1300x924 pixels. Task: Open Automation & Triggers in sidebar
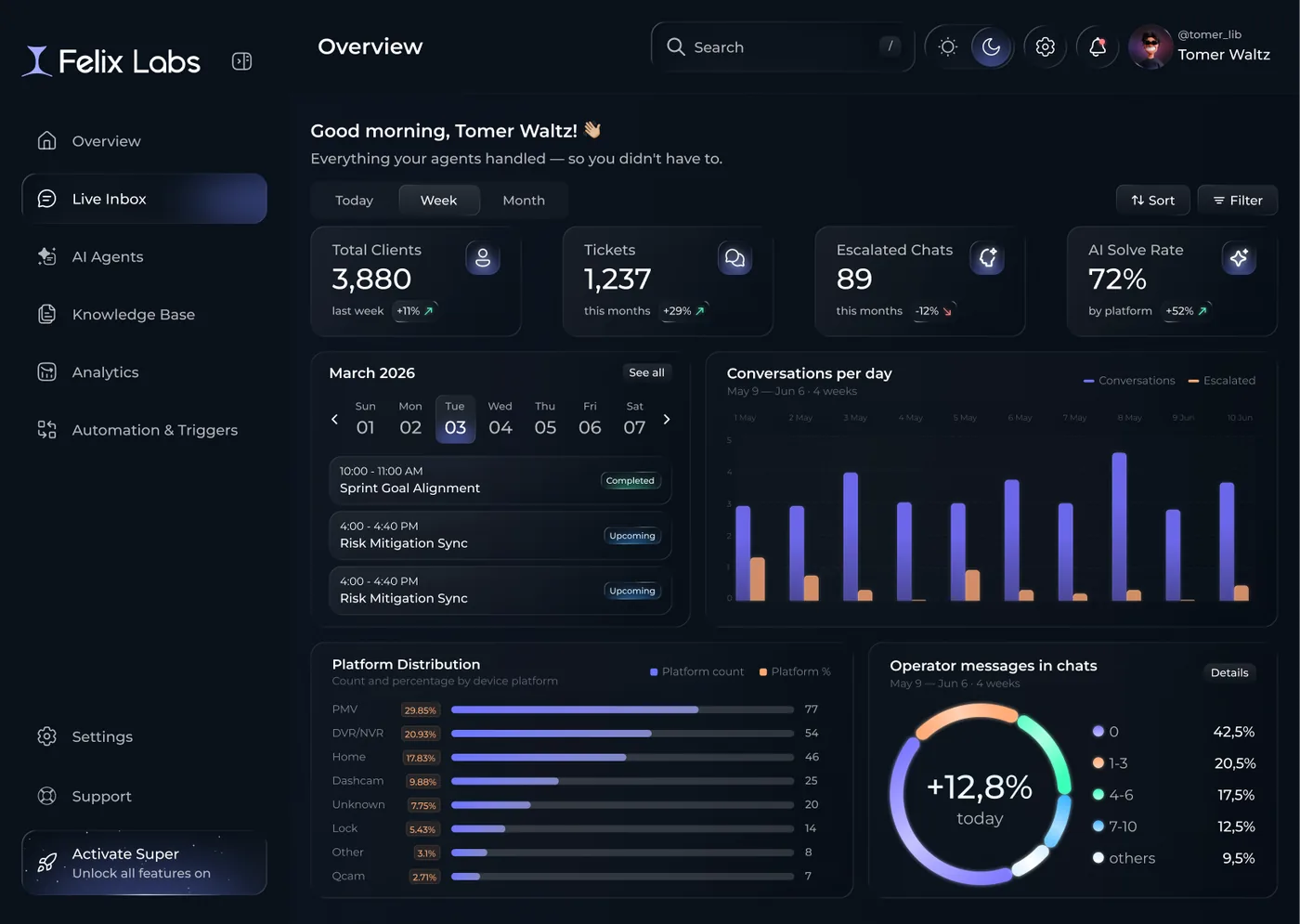(x=144, y=430)
